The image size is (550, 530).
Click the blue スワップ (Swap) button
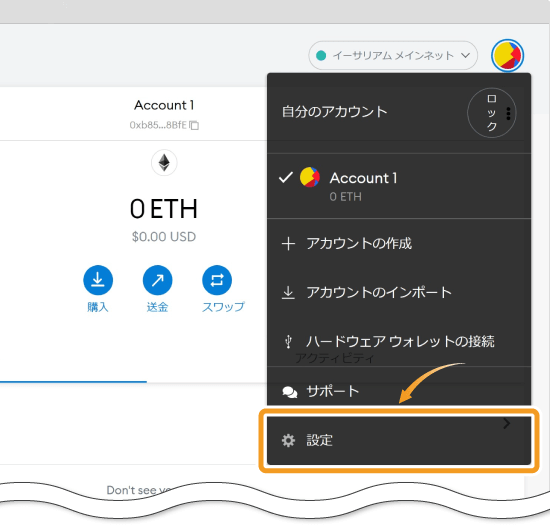[x=217, y=280]
